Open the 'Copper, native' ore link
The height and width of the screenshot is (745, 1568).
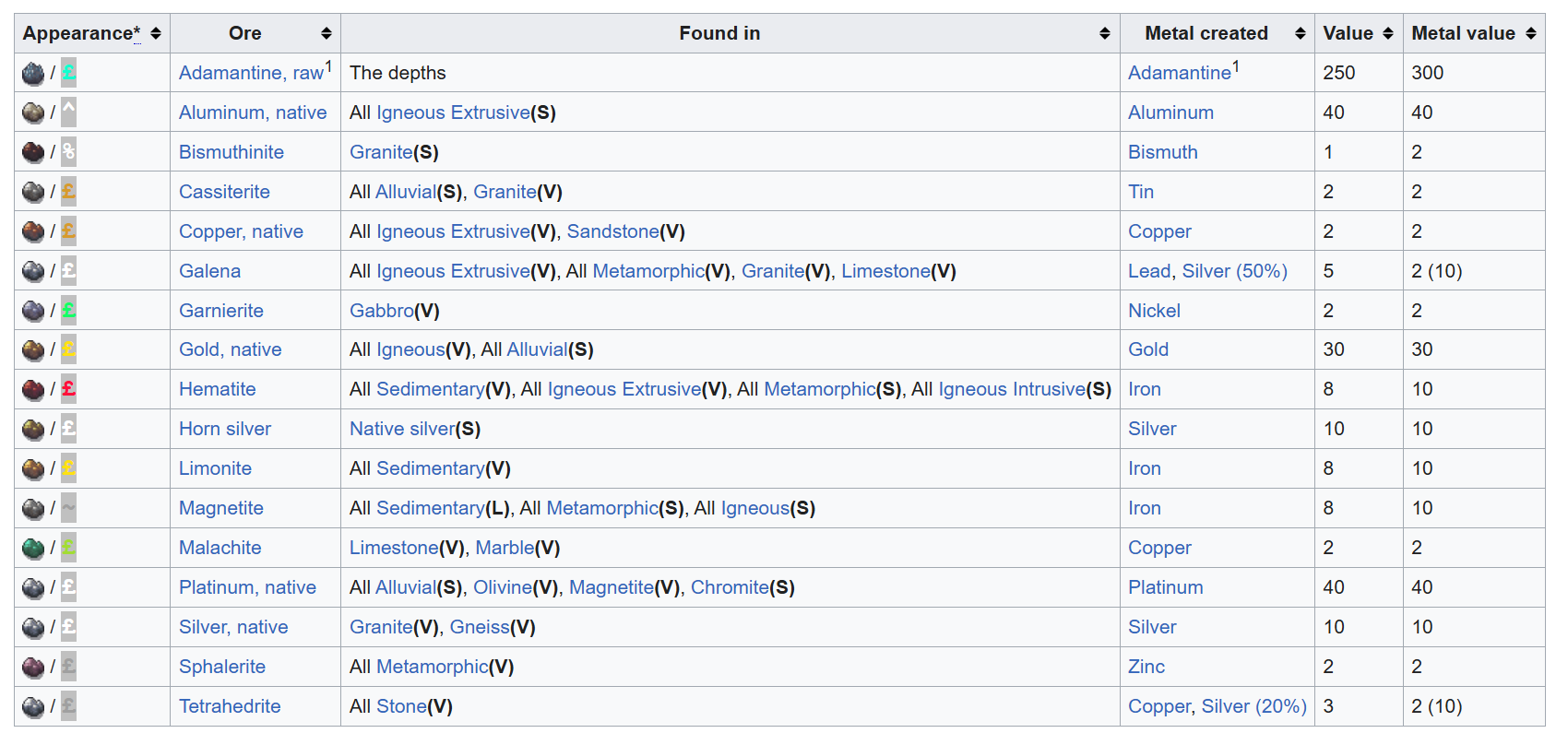tap(241, 231)
